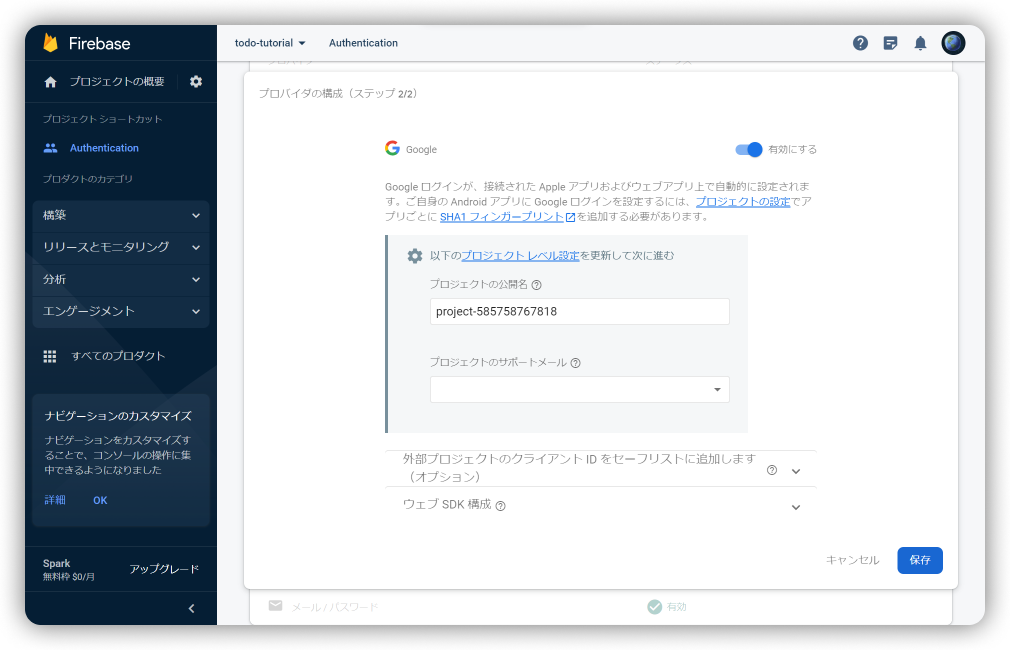Click the Firebase flame logo
The width and height of the screenshot is (1010, 650).
click(x=50, y=43)
